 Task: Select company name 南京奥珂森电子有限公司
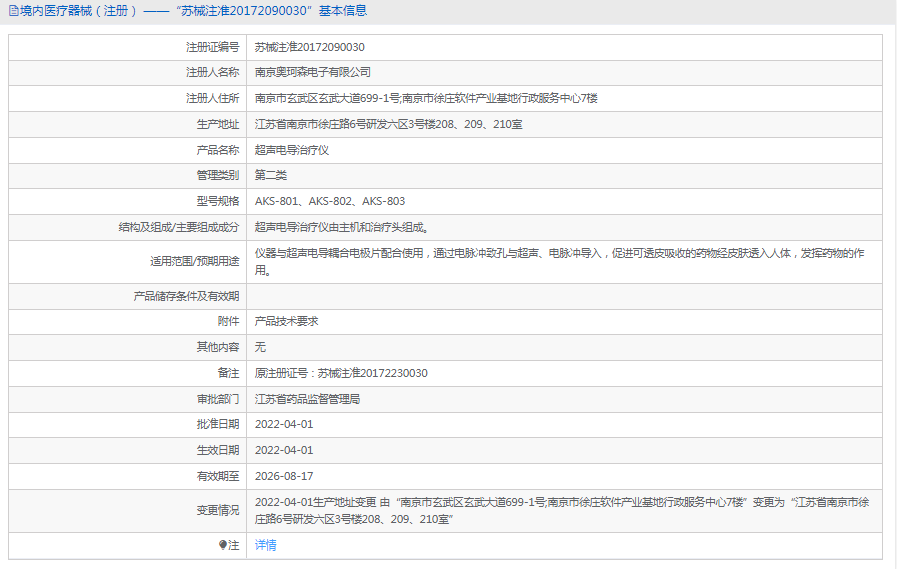313,73
